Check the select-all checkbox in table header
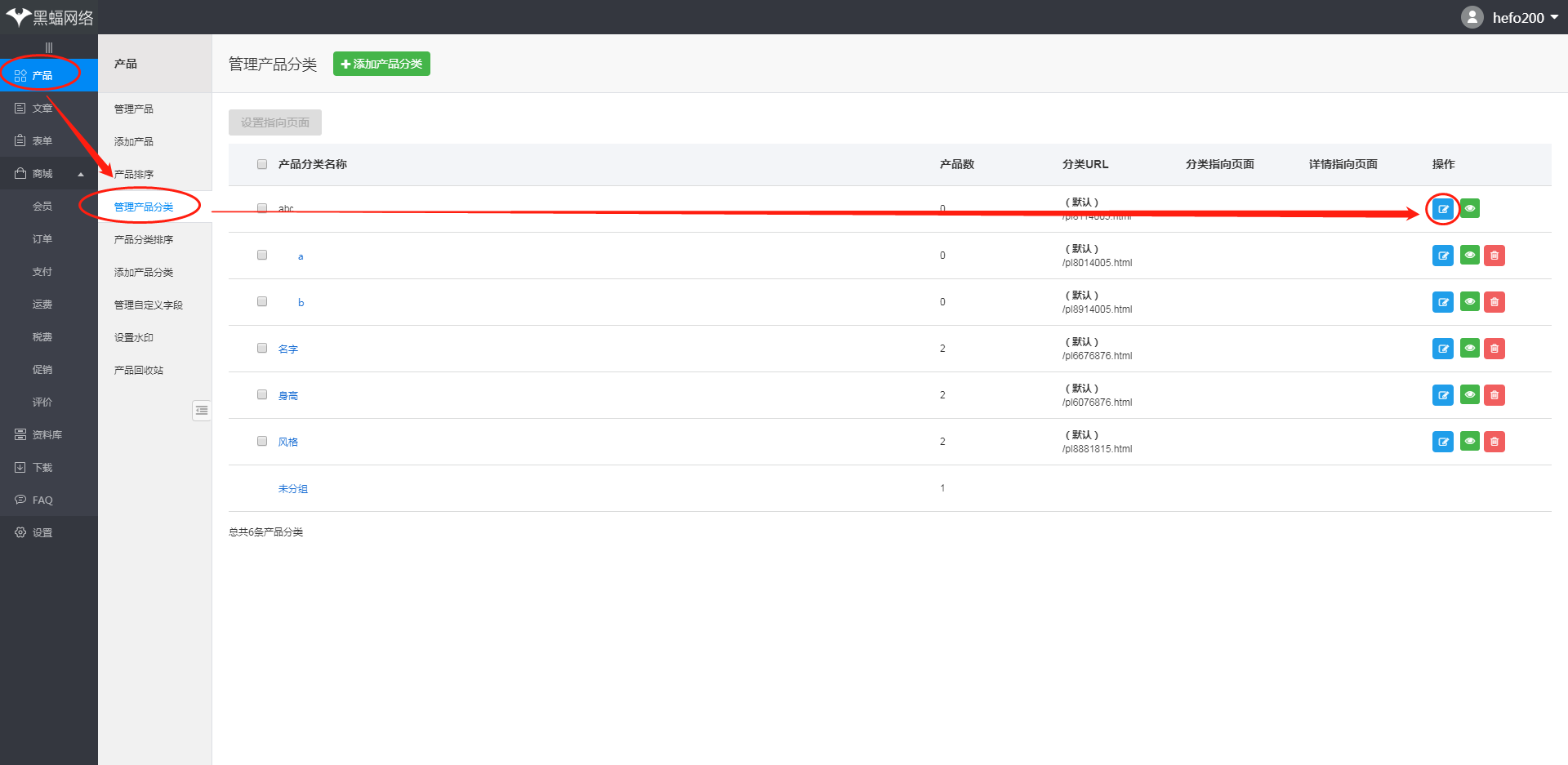1568x765 pixels. [x=262, y=164]
